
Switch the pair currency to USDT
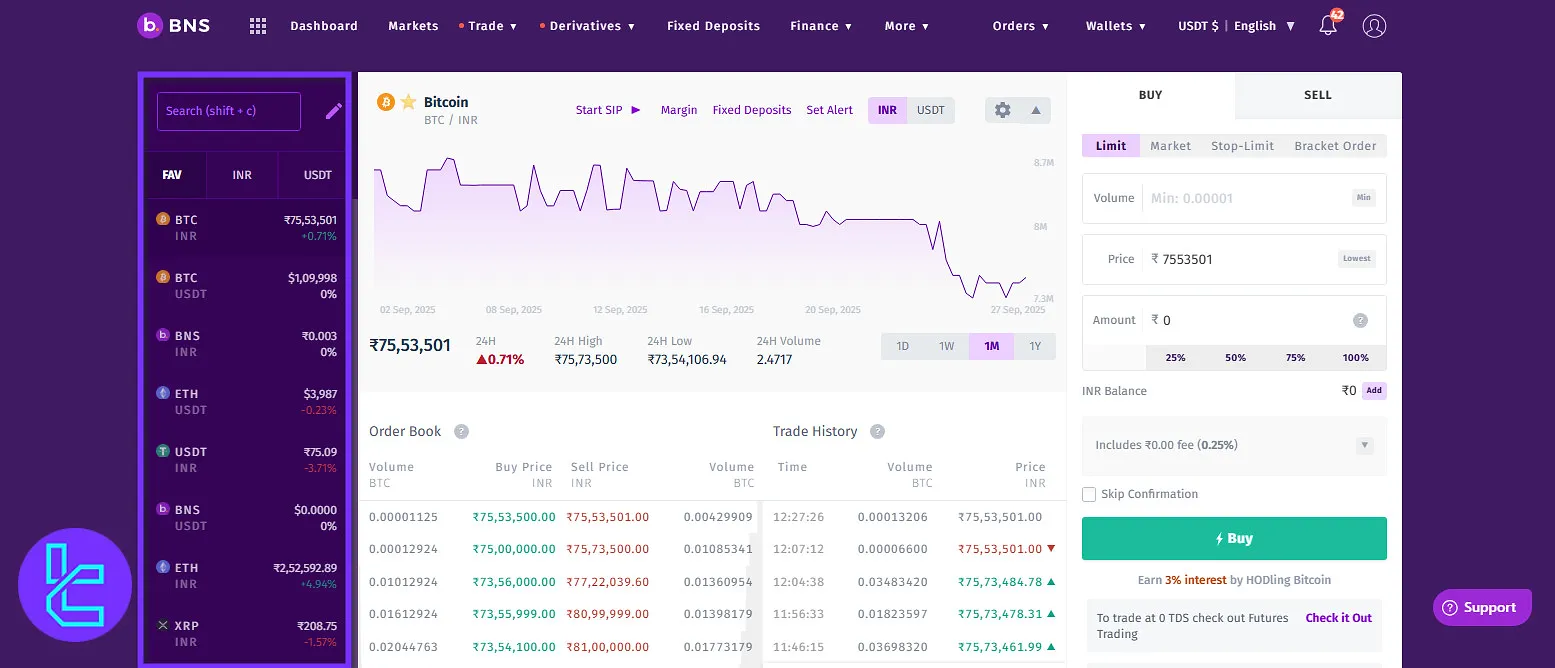(930, 110)
